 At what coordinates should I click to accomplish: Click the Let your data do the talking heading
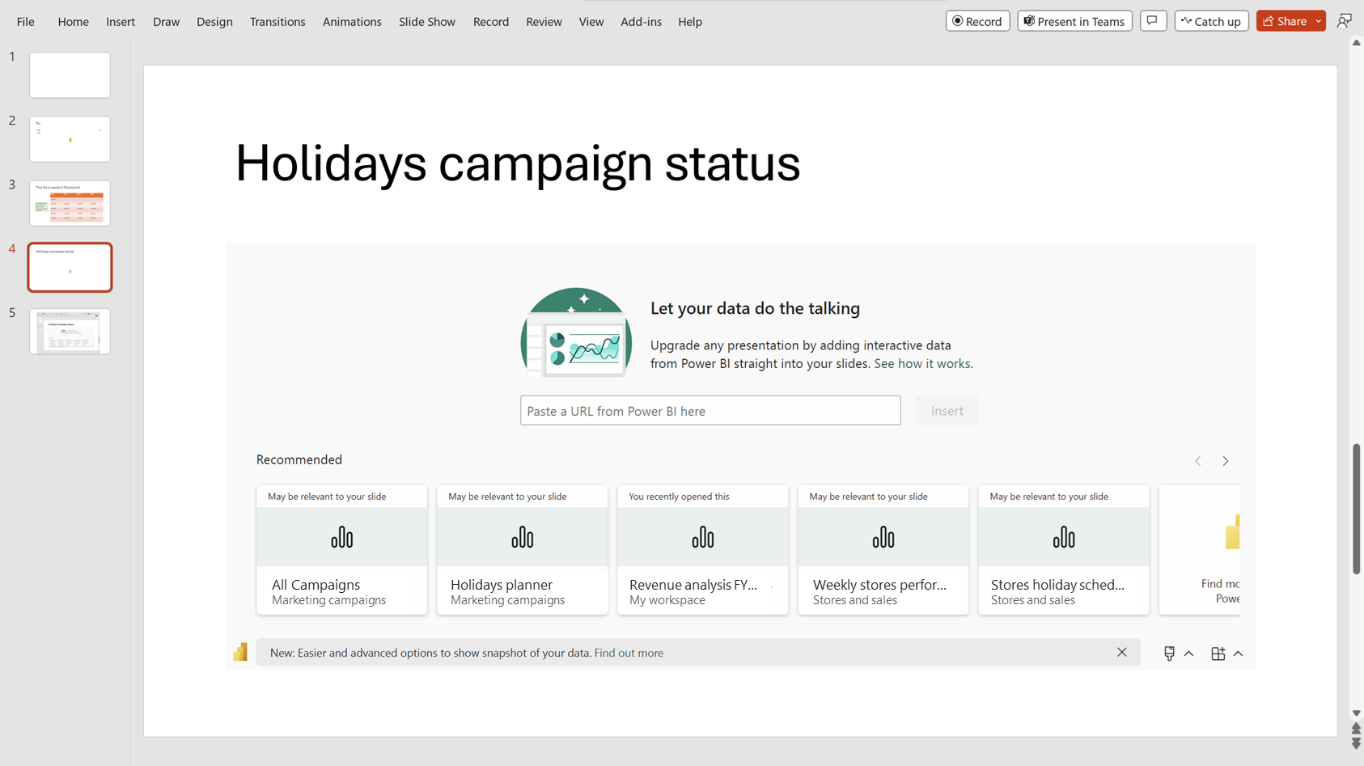[755, 309]
